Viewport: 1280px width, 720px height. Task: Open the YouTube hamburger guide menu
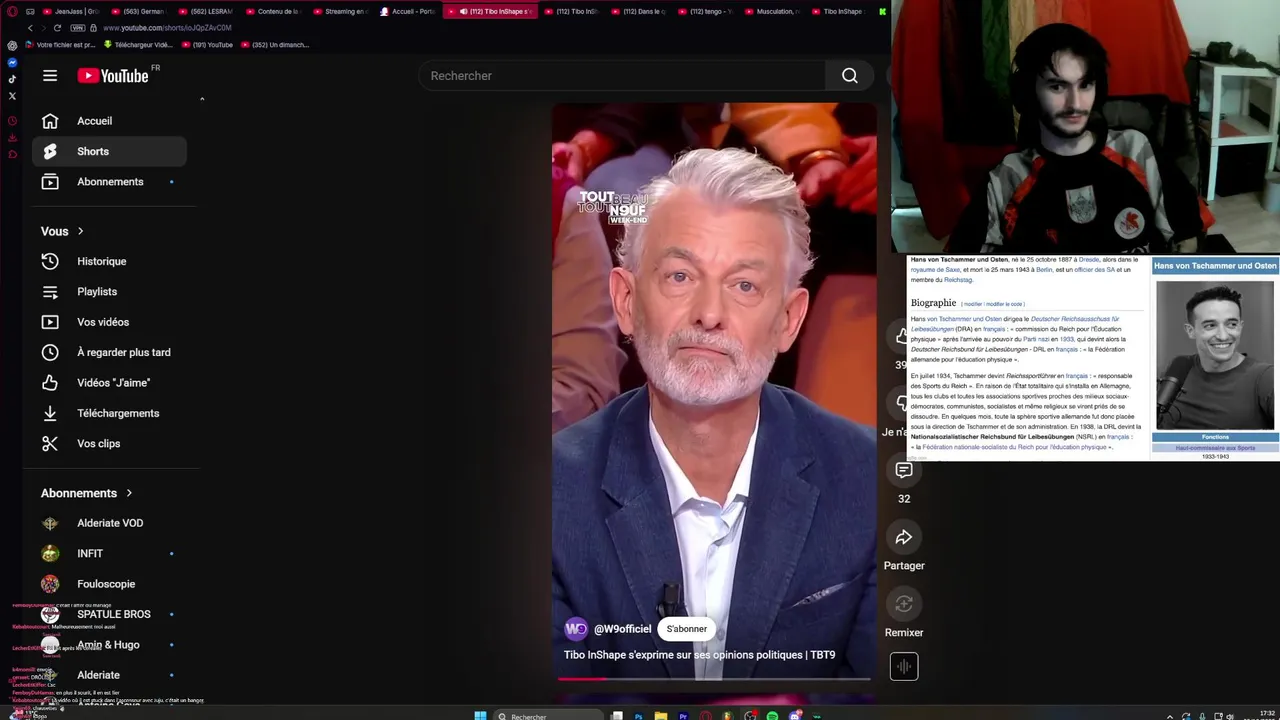(50, 76)
